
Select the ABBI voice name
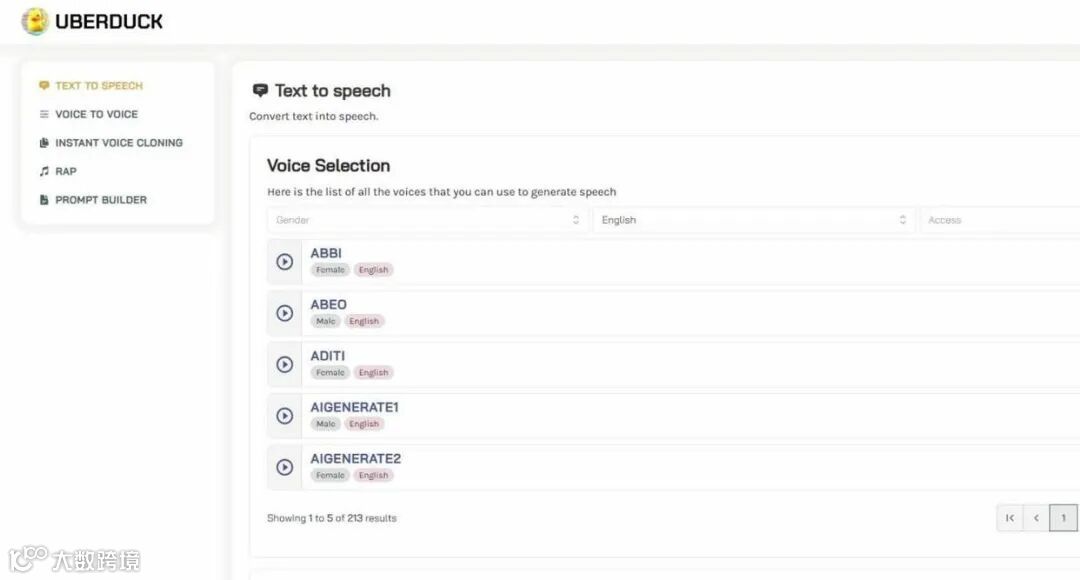tap(326, 253)
